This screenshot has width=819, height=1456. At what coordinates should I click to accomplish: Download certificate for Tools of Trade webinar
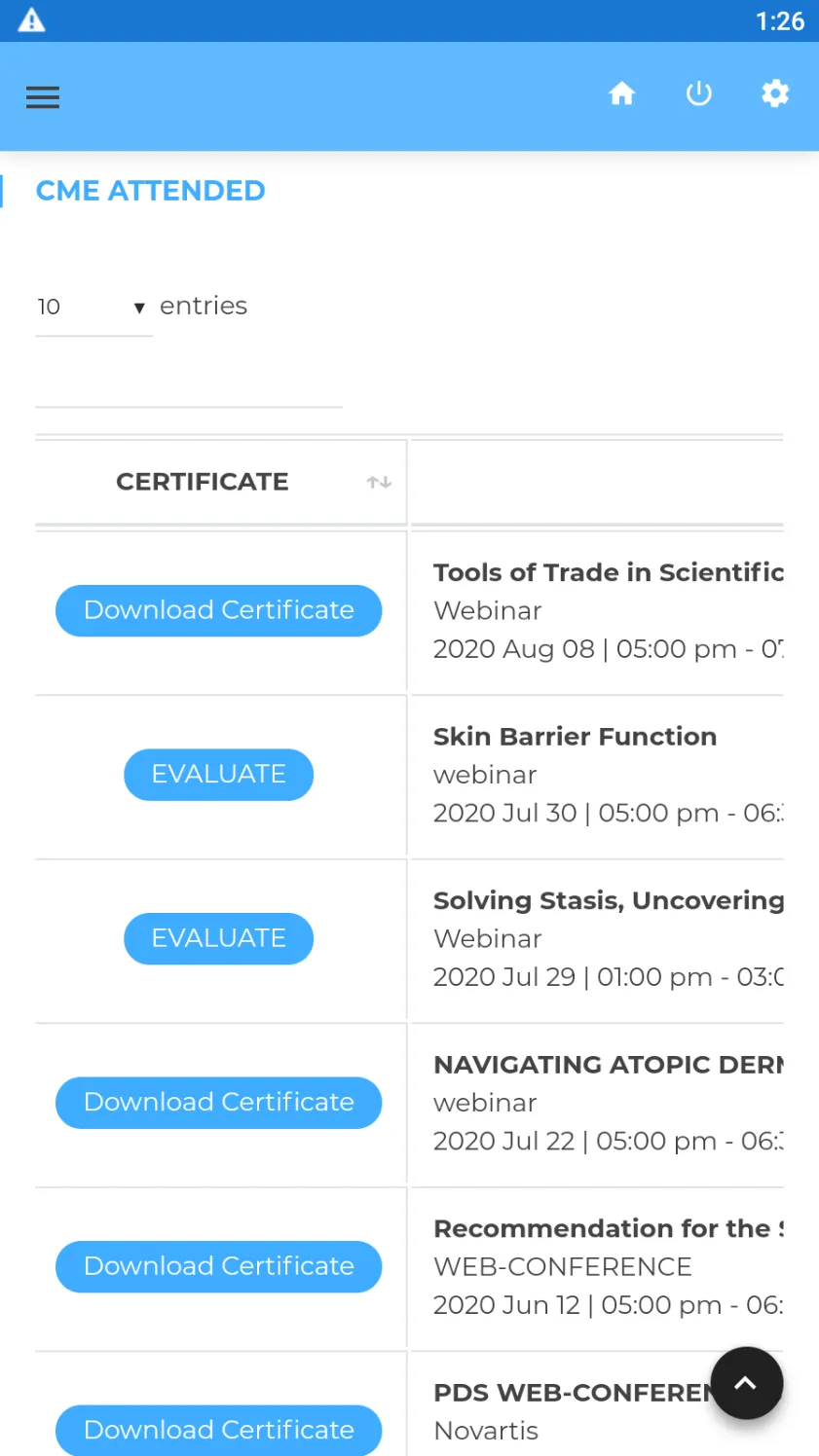click(218, 610)
